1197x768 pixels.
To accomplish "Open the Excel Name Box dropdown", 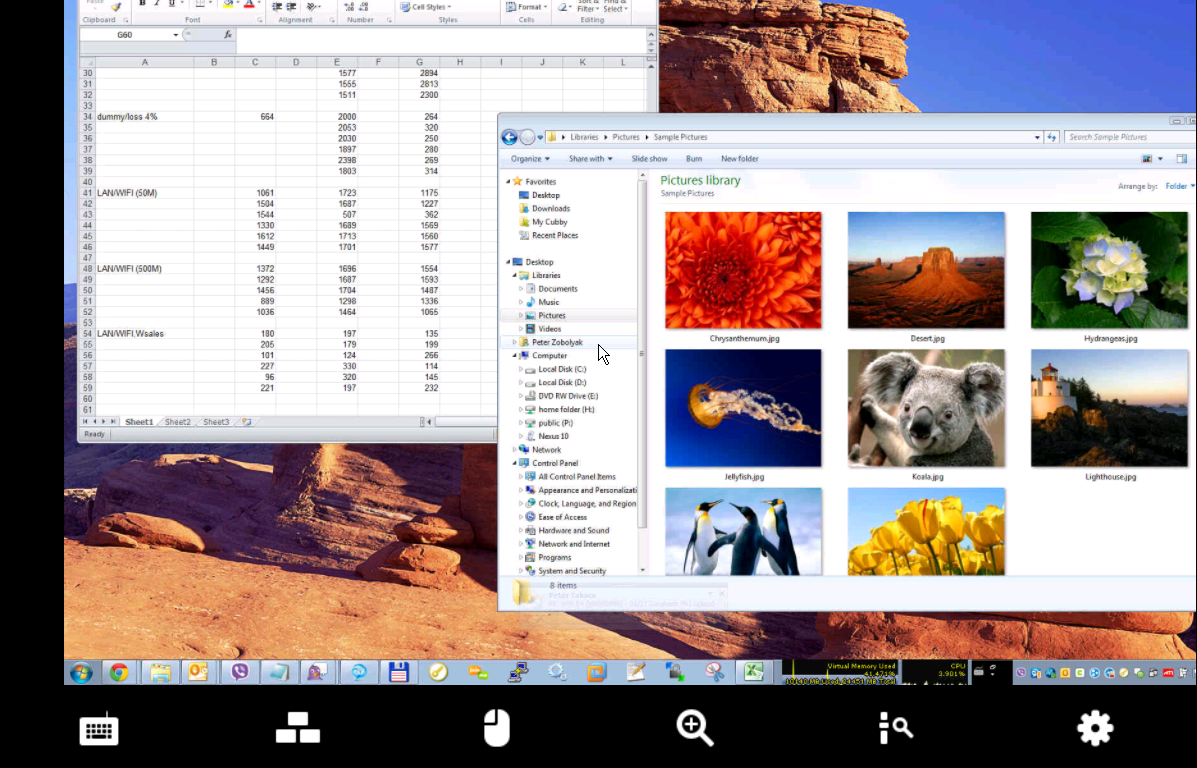I will (176, 35).
